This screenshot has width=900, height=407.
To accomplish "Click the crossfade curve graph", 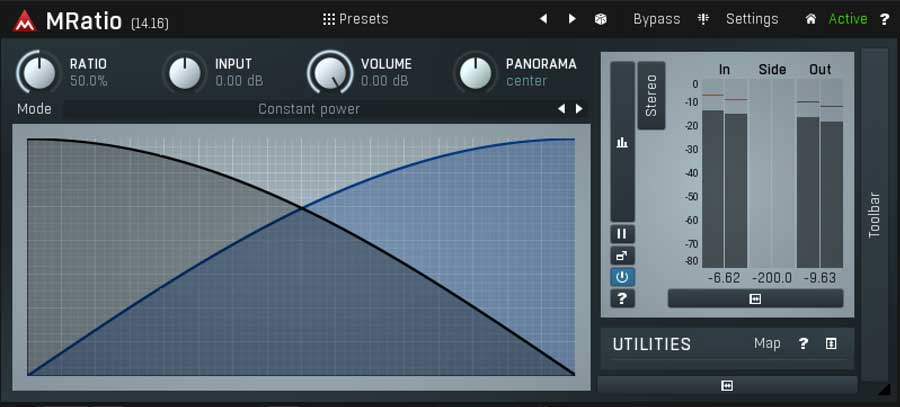I will pos(301,257).
